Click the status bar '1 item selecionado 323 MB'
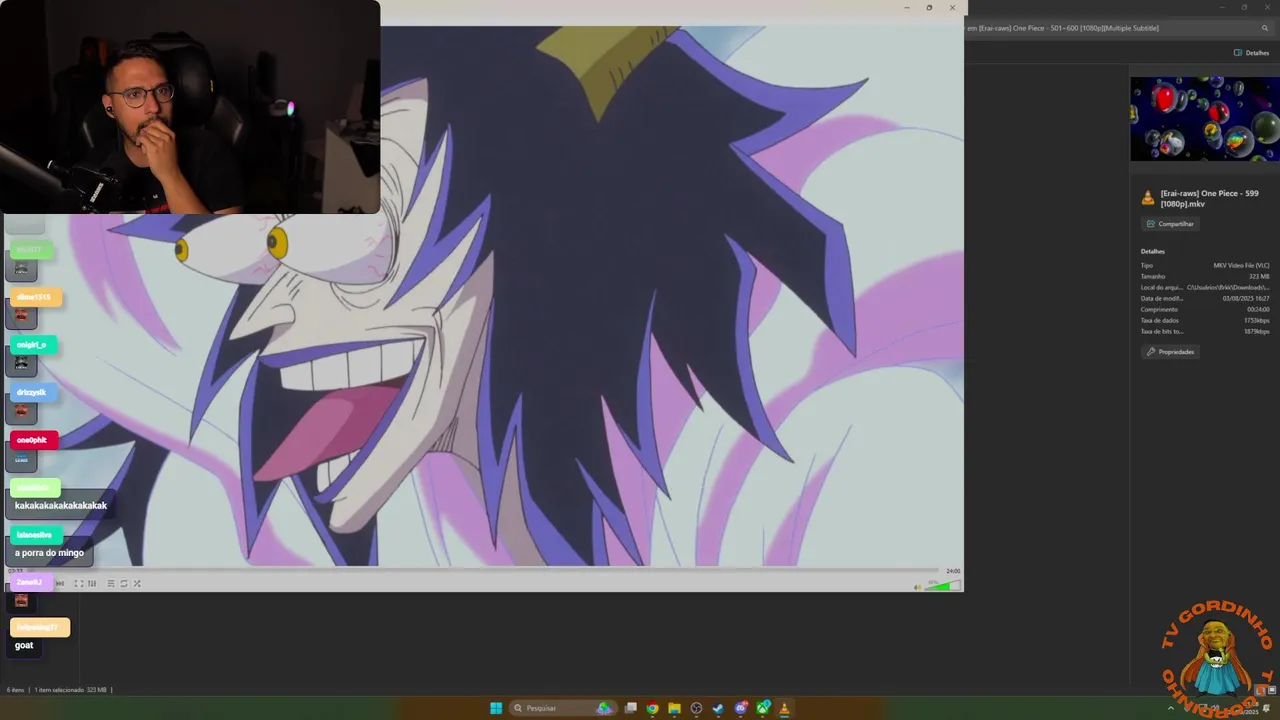 [71, 690]
